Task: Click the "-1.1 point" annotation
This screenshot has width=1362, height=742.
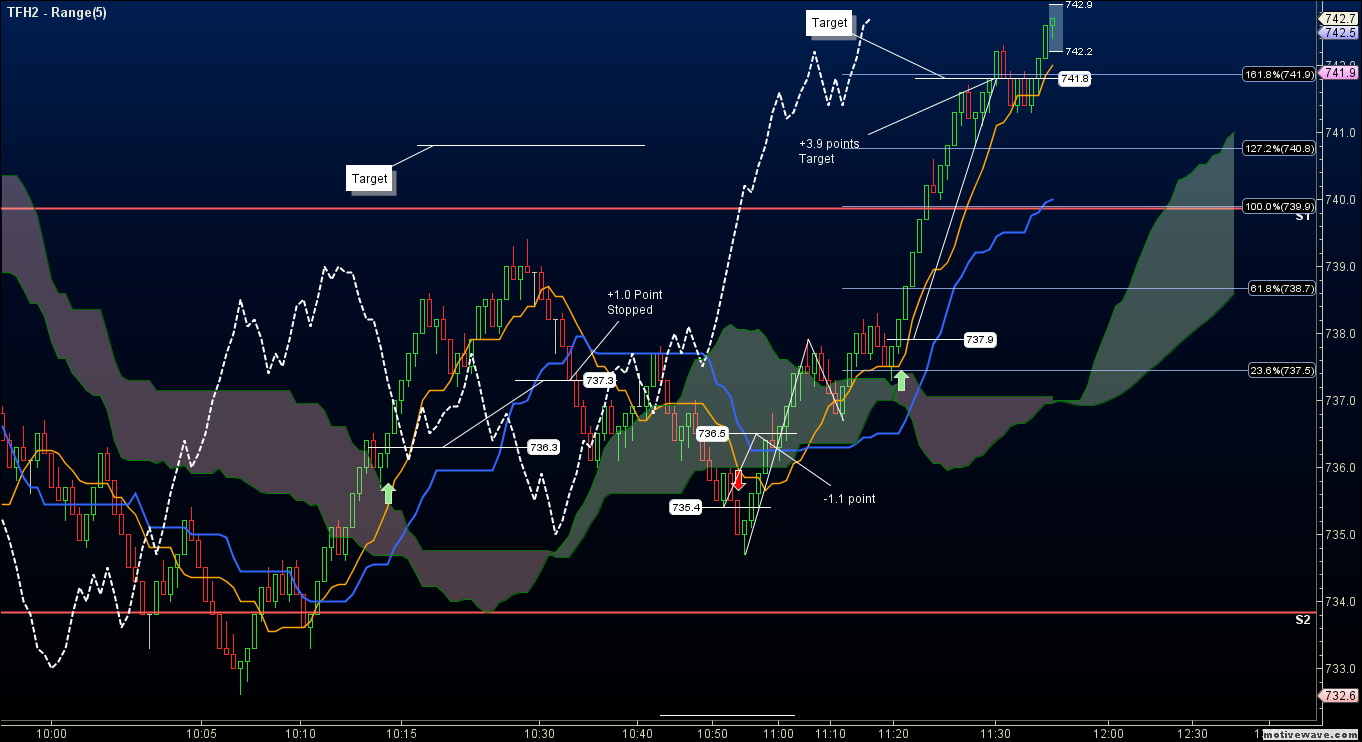Action: (850, 498)
